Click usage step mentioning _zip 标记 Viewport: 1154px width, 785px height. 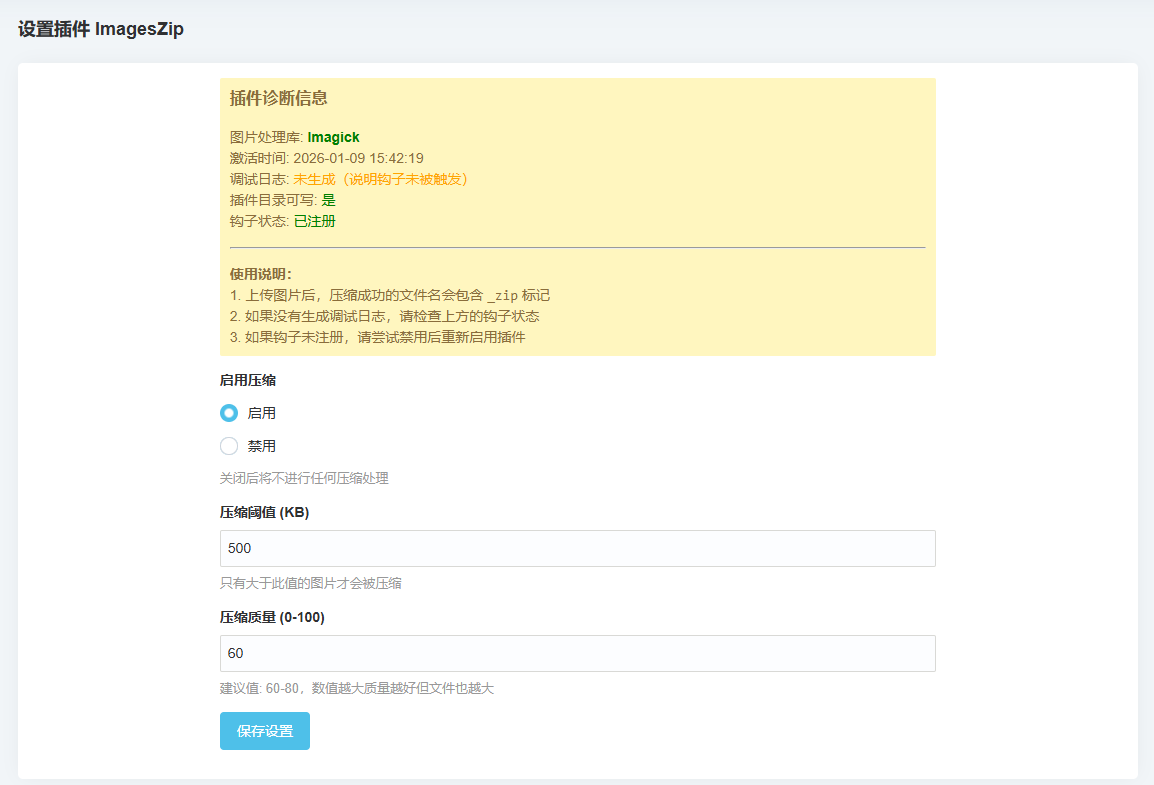click(x=390, y=295)
